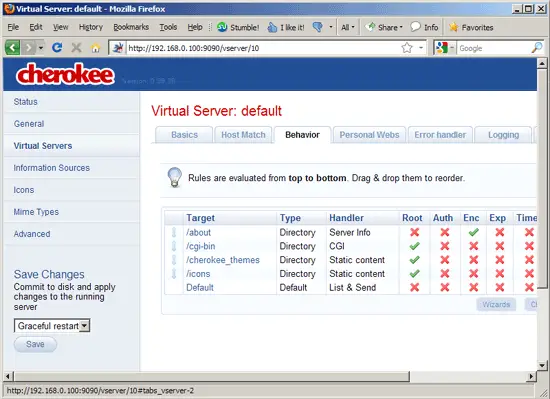
Task: Bookmark page with the star icon
Action: (x=407, y=48)
